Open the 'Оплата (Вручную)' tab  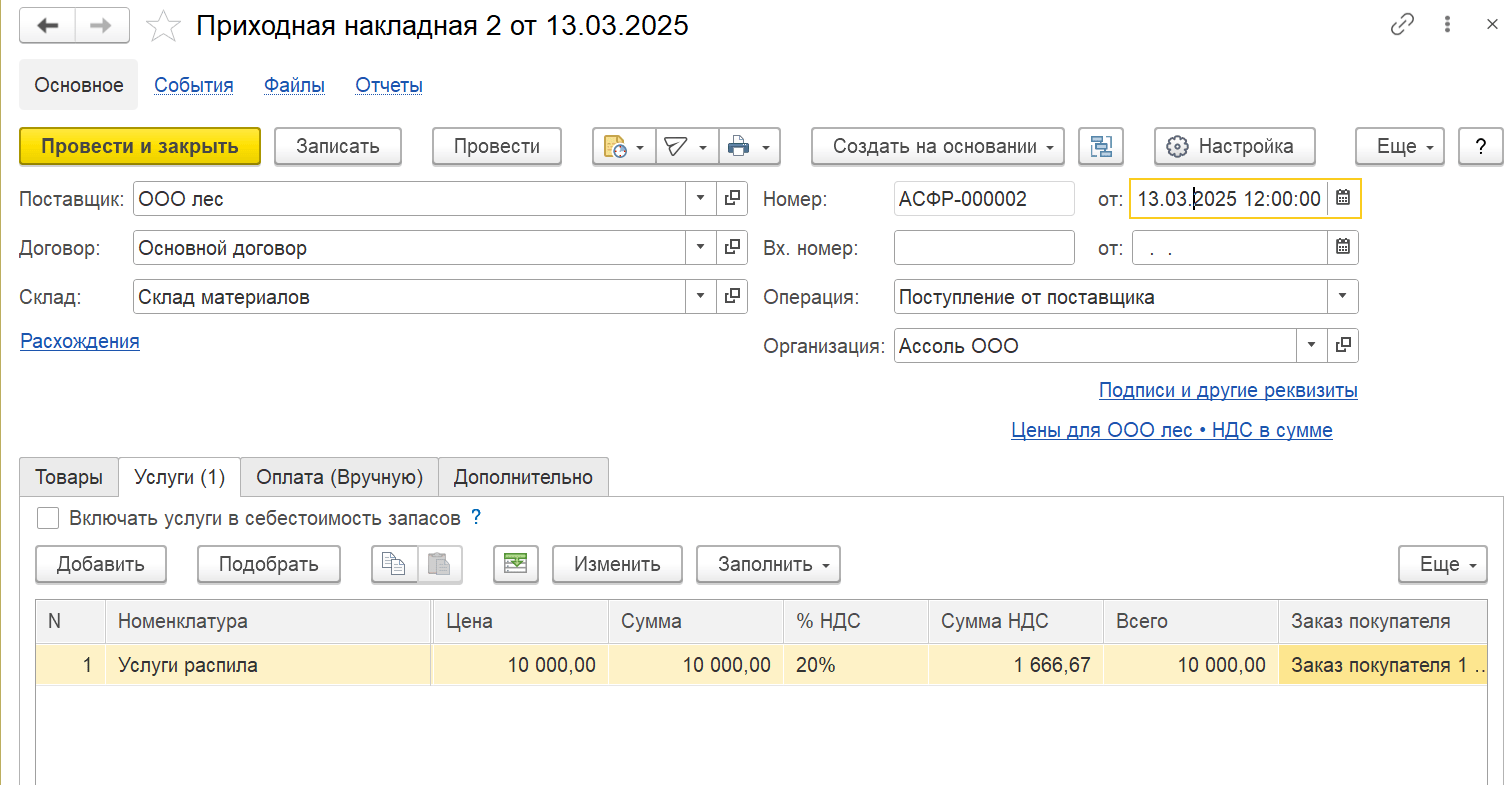pos(339,477)
